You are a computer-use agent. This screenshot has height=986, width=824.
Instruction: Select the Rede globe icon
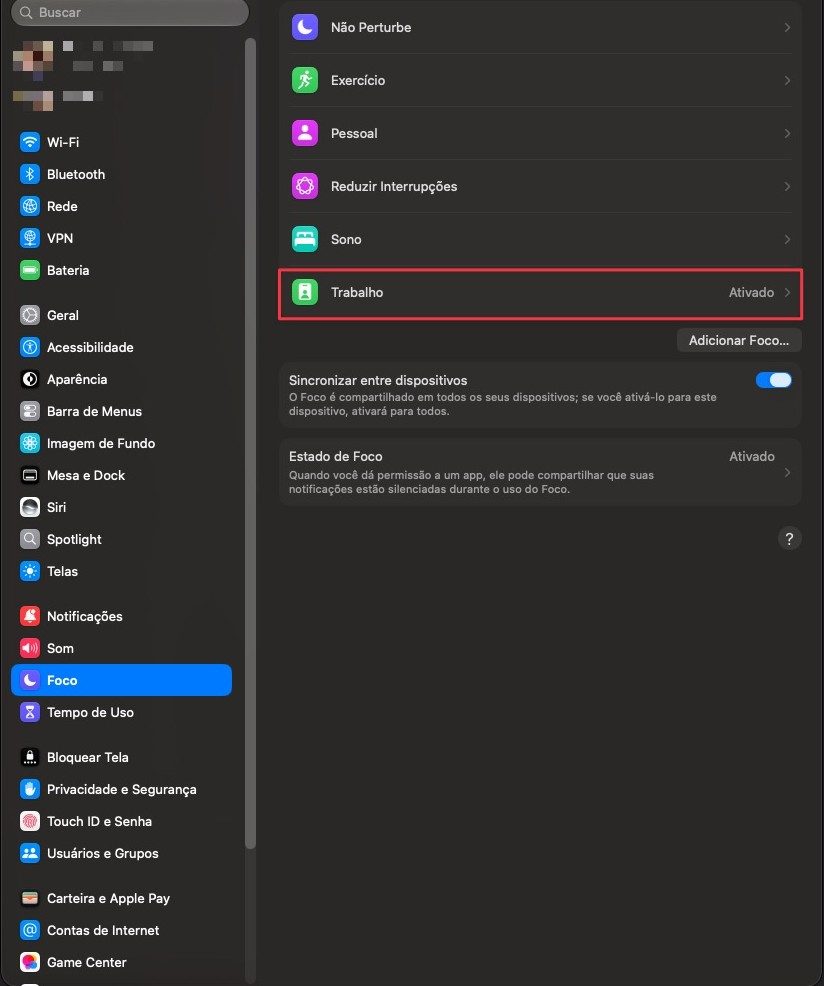click(x=30, y=206)
